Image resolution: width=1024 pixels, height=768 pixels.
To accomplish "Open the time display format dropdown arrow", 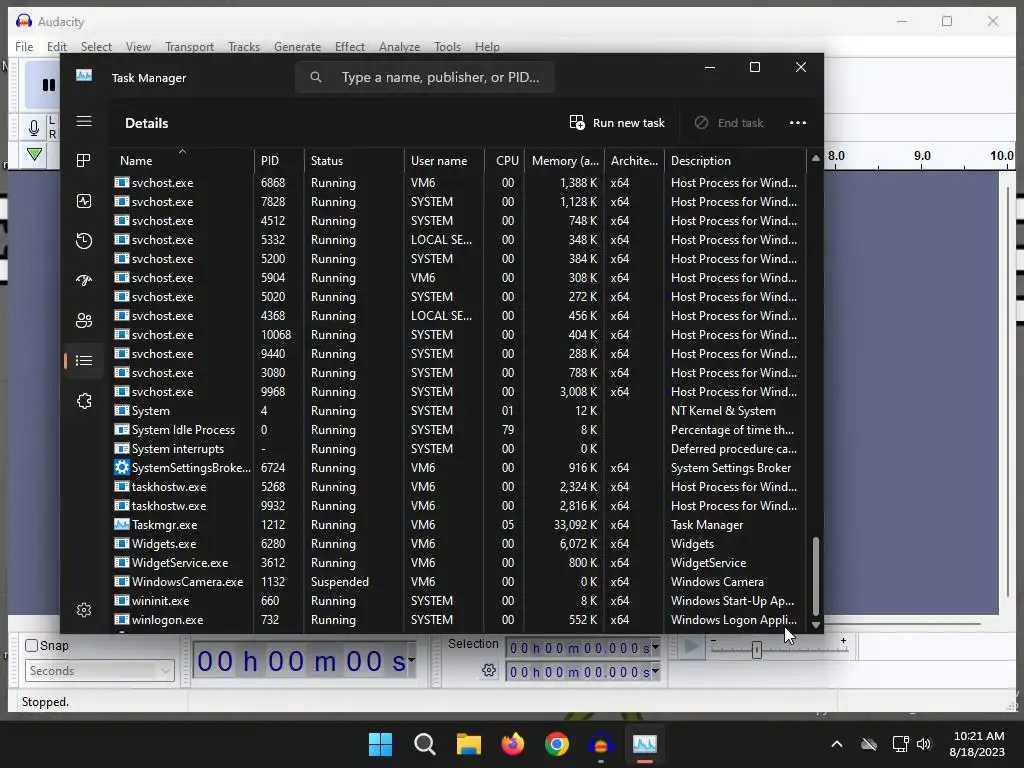I will point(411,660).
